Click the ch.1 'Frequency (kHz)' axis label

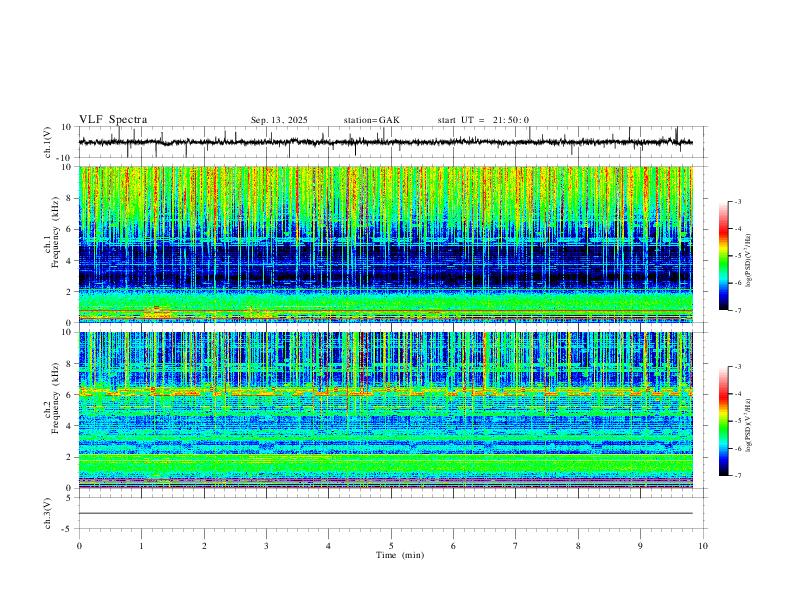(x=55, y=232)
